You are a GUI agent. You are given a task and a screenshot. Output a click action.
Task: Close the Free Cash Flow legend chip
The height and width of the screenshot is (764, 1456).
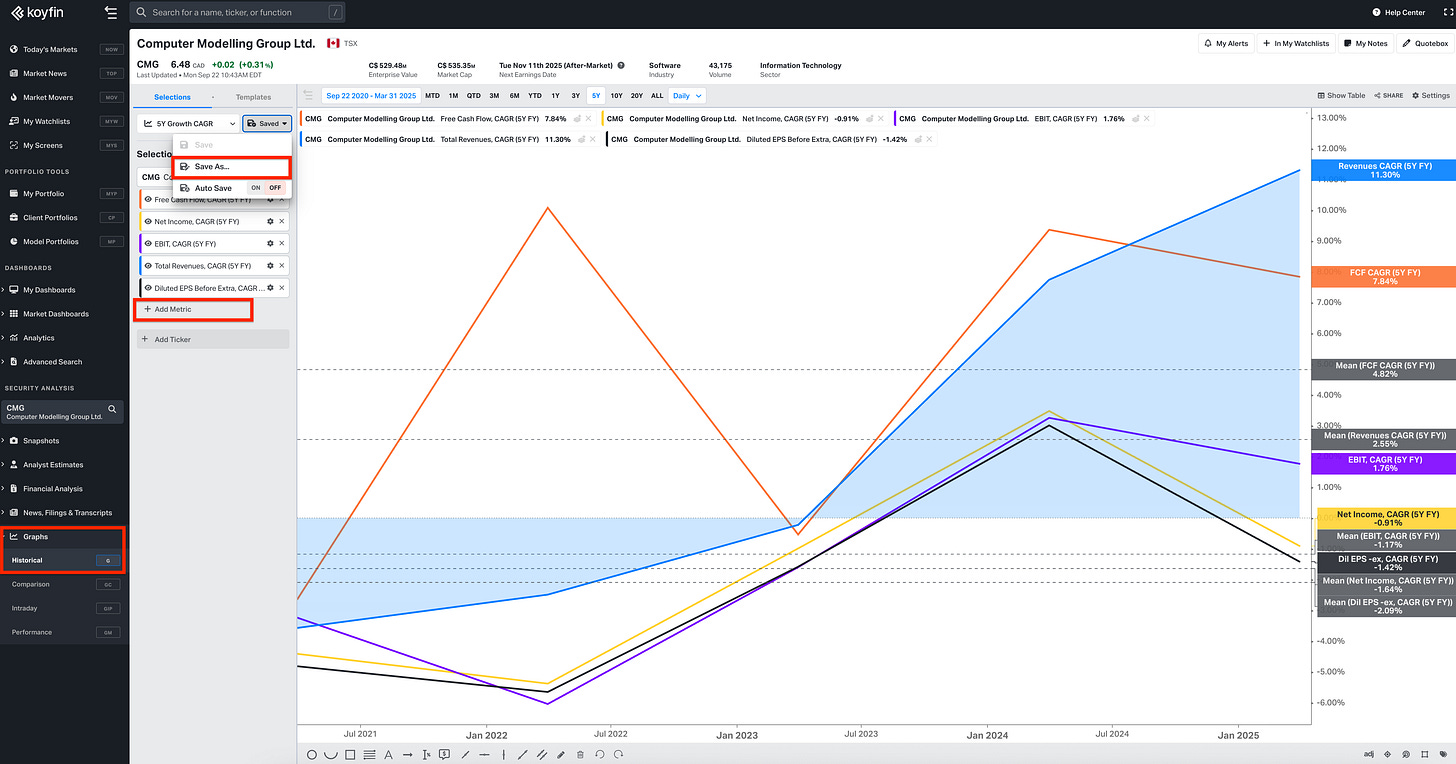[588, 118]
